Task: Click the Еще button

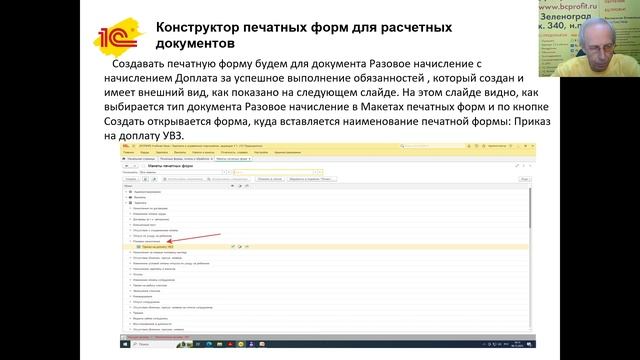Action: (524, 179)
